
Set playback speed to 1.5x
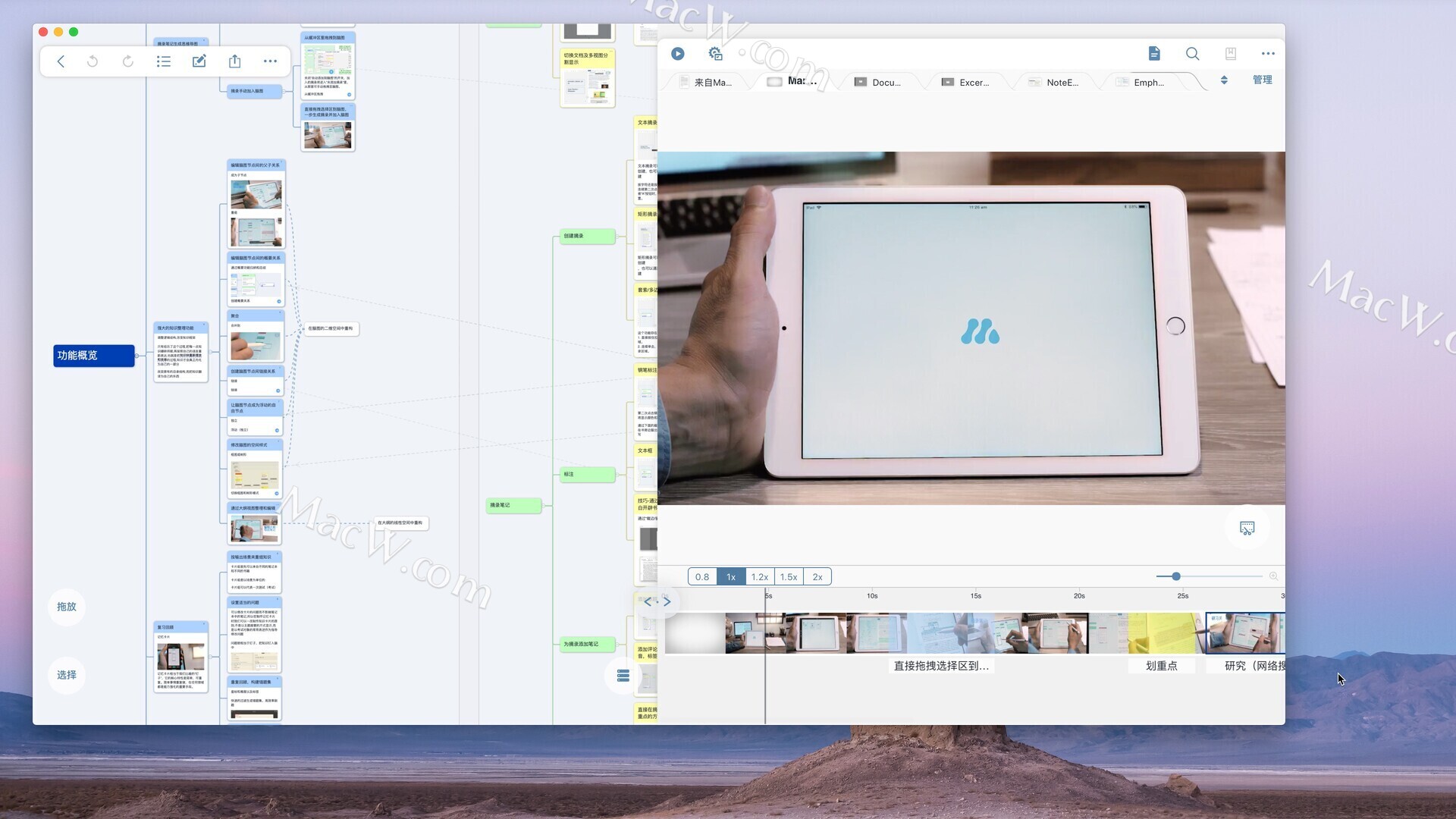pos(789,577)
